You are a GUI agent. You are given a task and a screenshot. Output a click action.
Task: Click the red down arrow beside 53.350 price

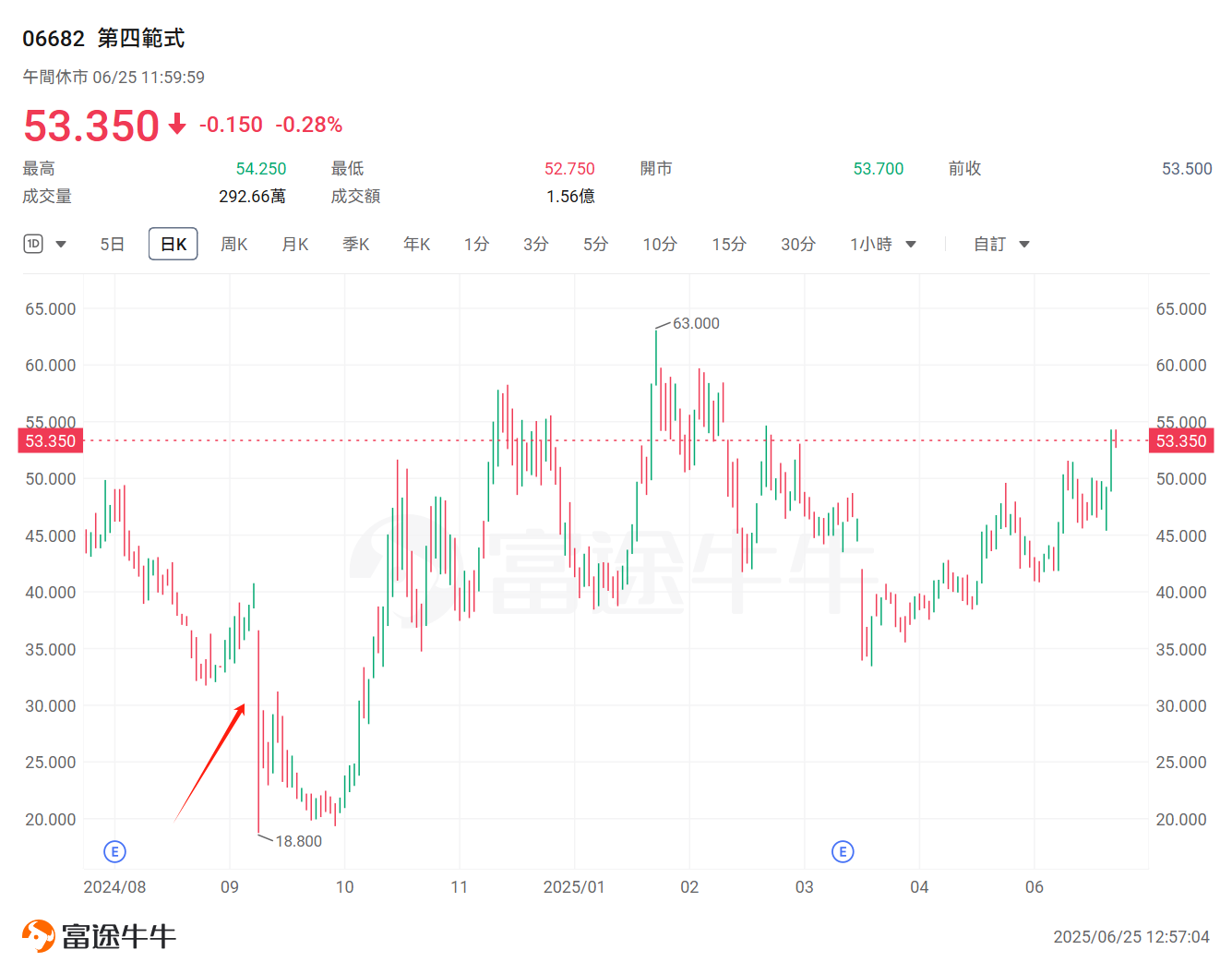(176, 126)
